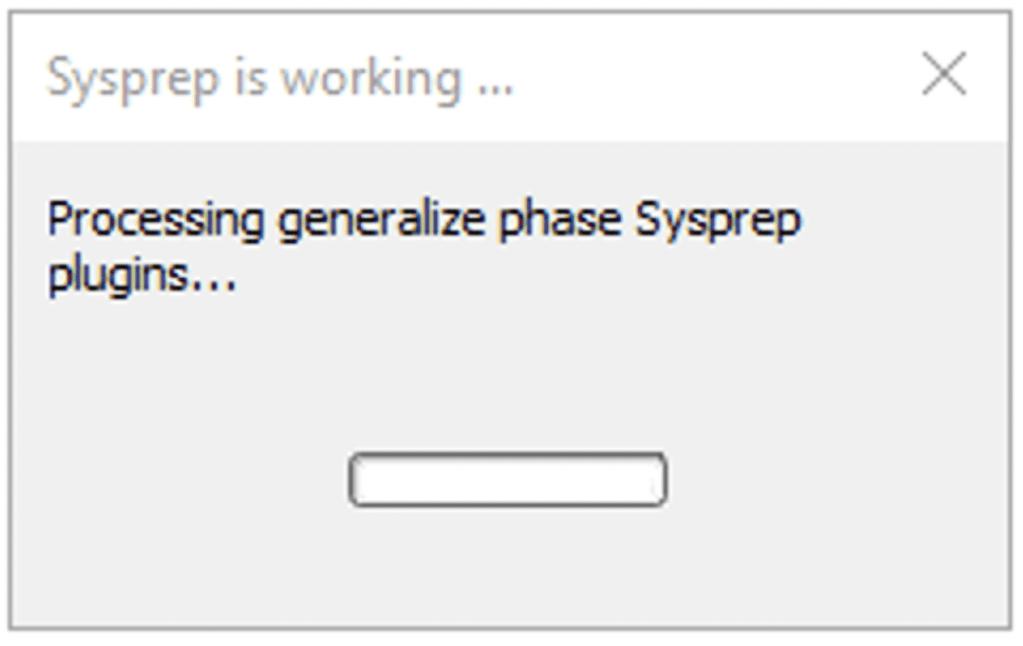Click the word "Sysprep" in the title
1023x646 pixels.
132,80
